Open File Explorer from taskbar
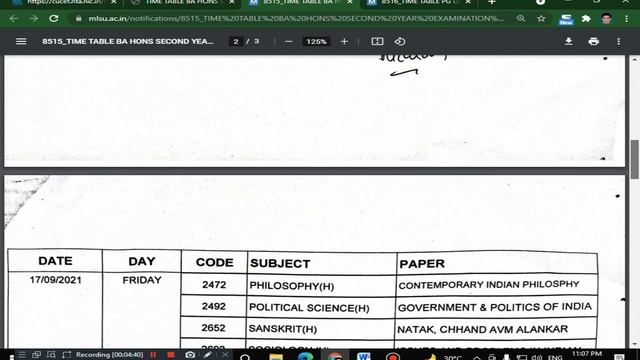The height and width of the screenshot is (360, 640). (x=276, y=357)
